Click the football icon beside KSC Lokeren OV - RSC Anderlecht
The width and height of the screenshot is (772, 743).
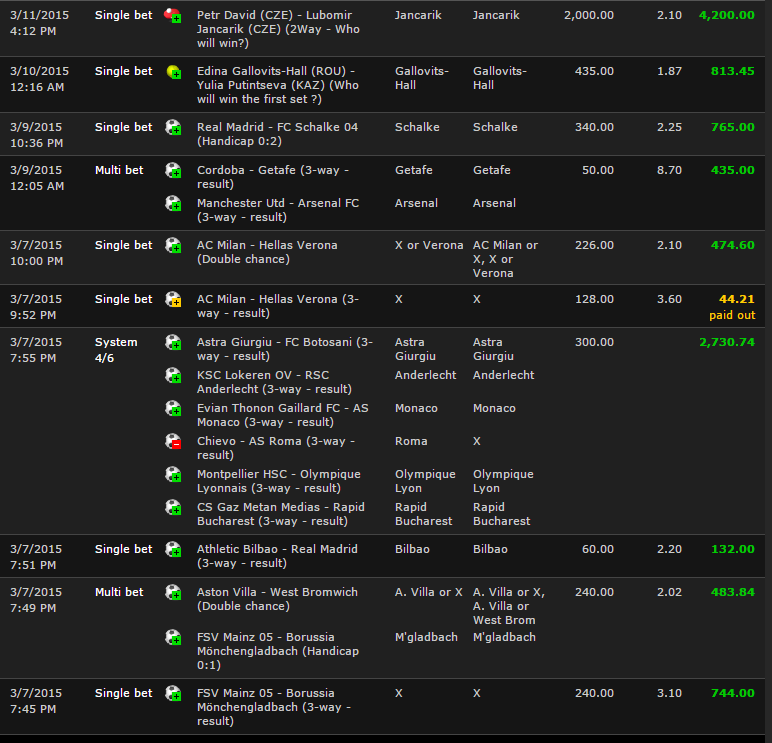(x=173, y=376)
